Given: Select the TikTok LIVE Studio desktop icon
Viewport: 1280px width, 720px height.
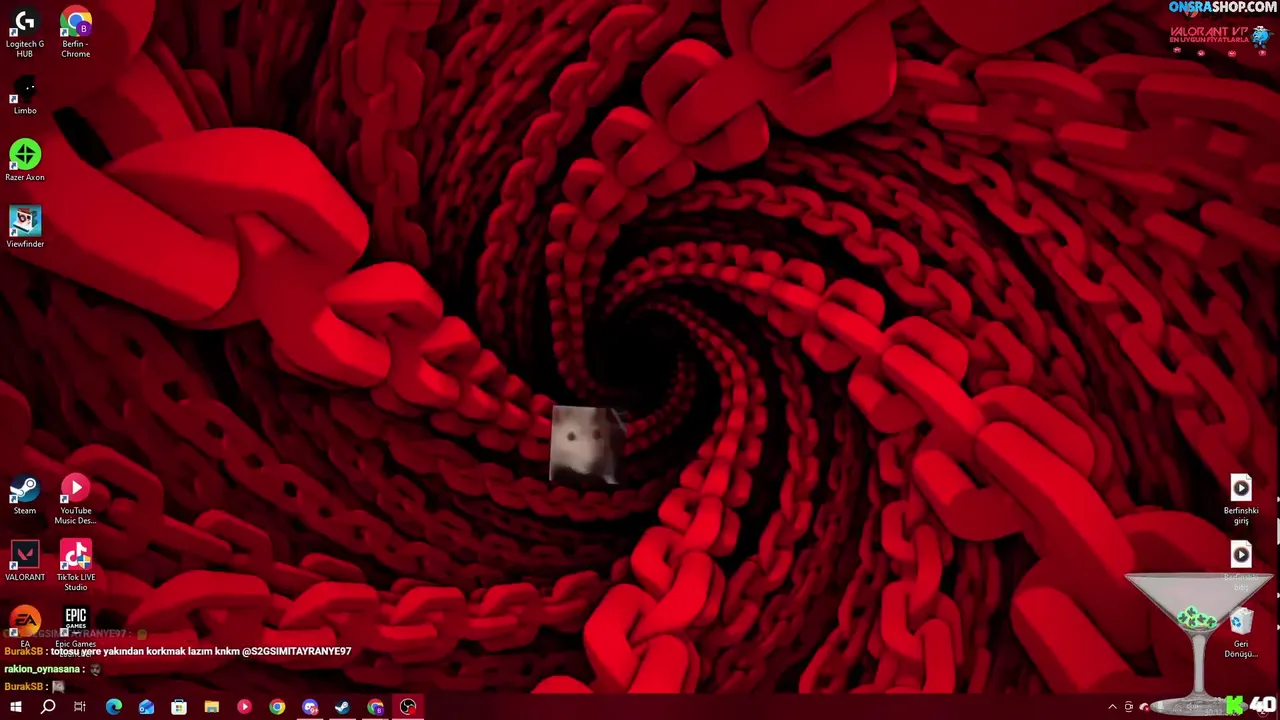Looking at the screenshot, I should point(76,566).
